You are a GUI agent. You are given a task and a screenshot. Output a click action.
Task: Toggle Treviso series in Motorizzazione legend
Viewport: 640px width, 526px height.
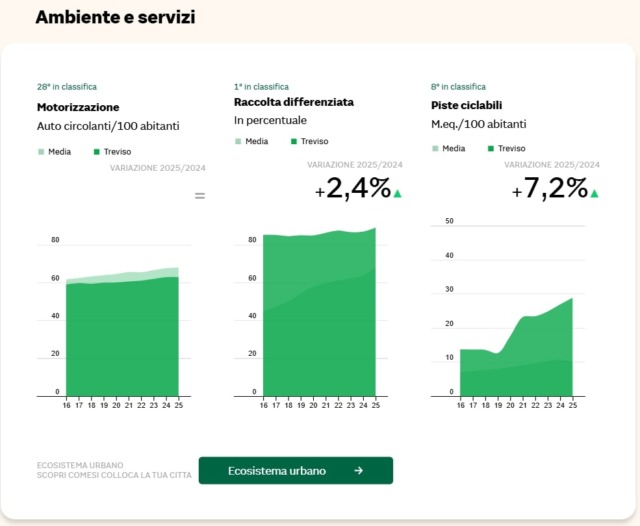coord(111,151)
